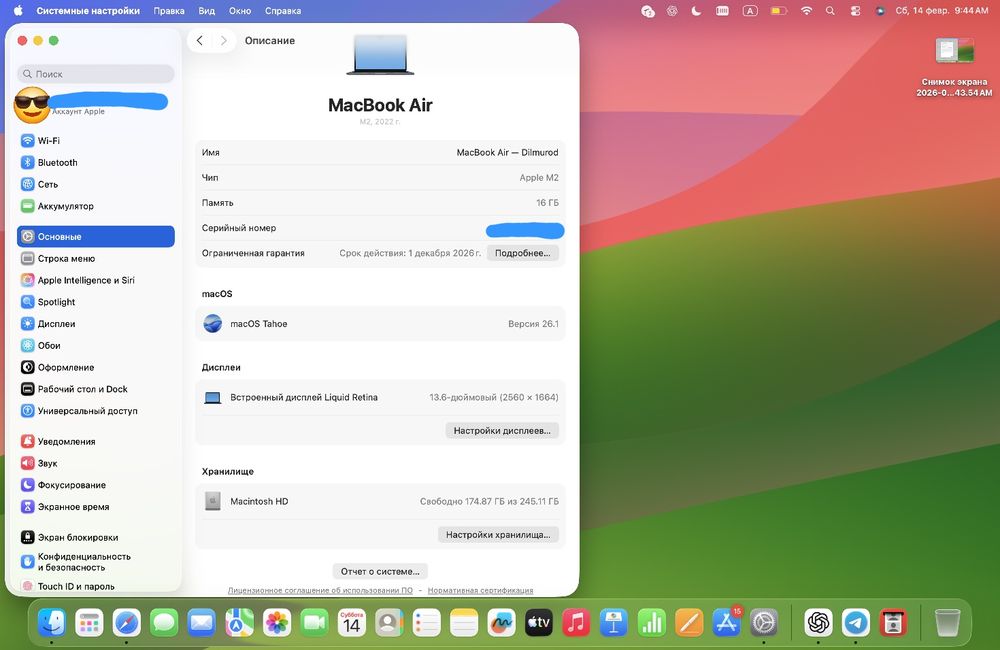
Task: Click the MacBook Air — Dilmurod name value
Action: (x=507, y=152)
